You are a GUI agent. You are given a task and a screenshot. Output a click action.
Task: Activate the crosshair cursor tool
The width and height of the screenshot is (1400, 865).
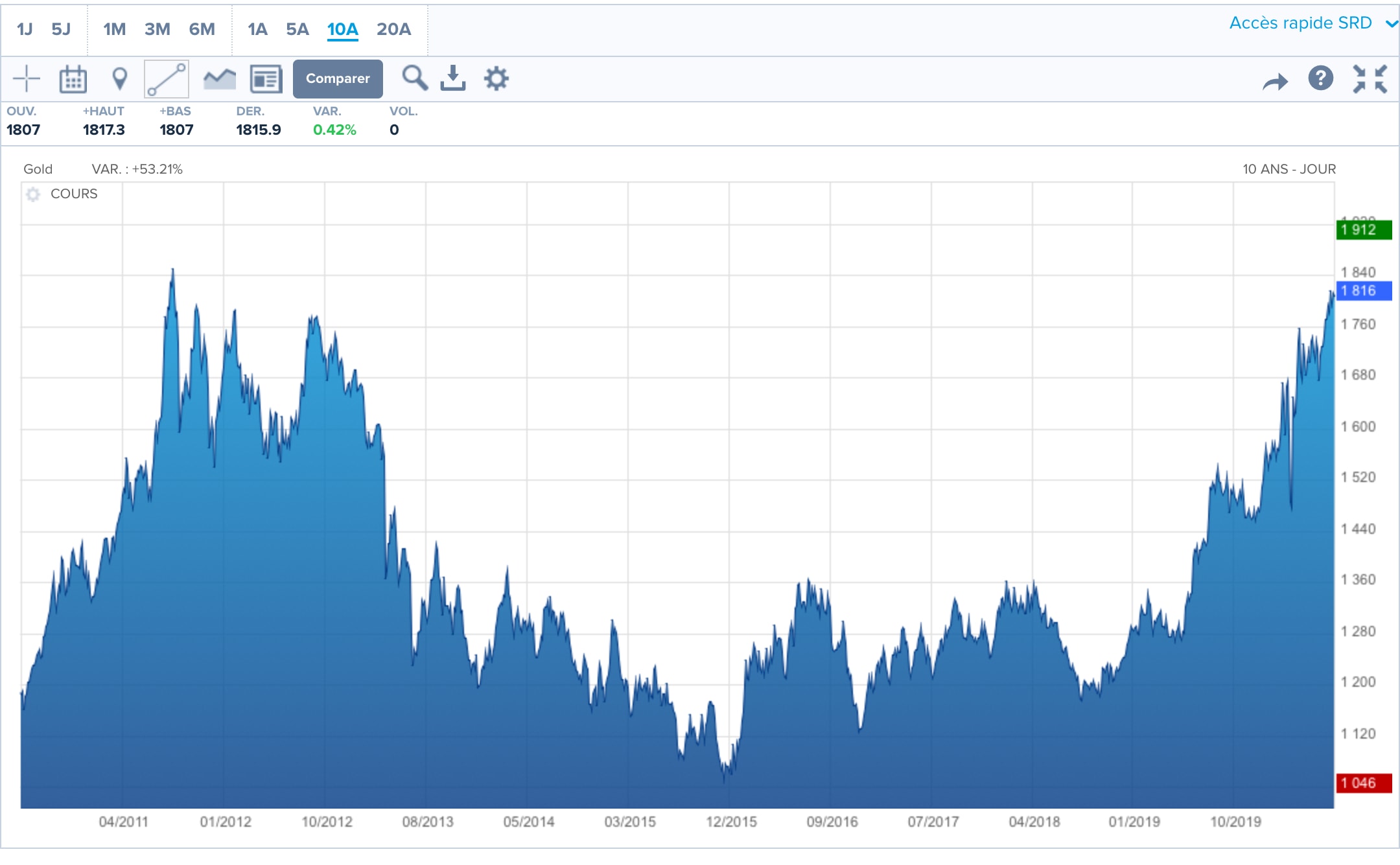pos(27,79)
